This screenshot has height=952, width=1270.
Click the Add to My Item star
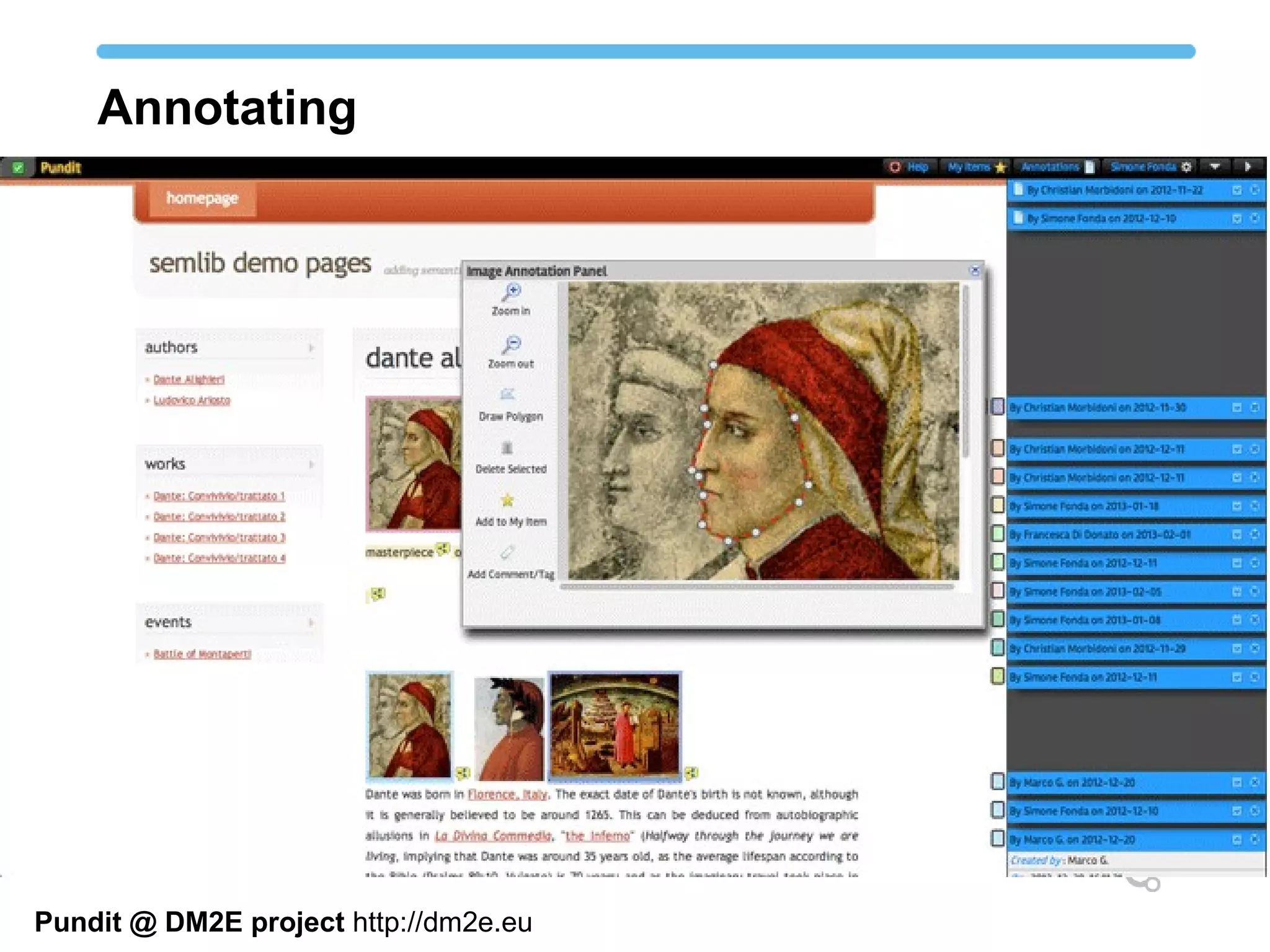508,500
